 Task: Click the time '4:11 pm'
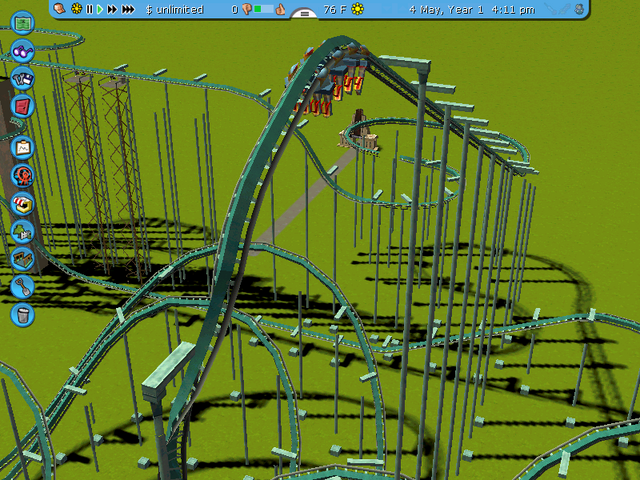pos(513,9)
